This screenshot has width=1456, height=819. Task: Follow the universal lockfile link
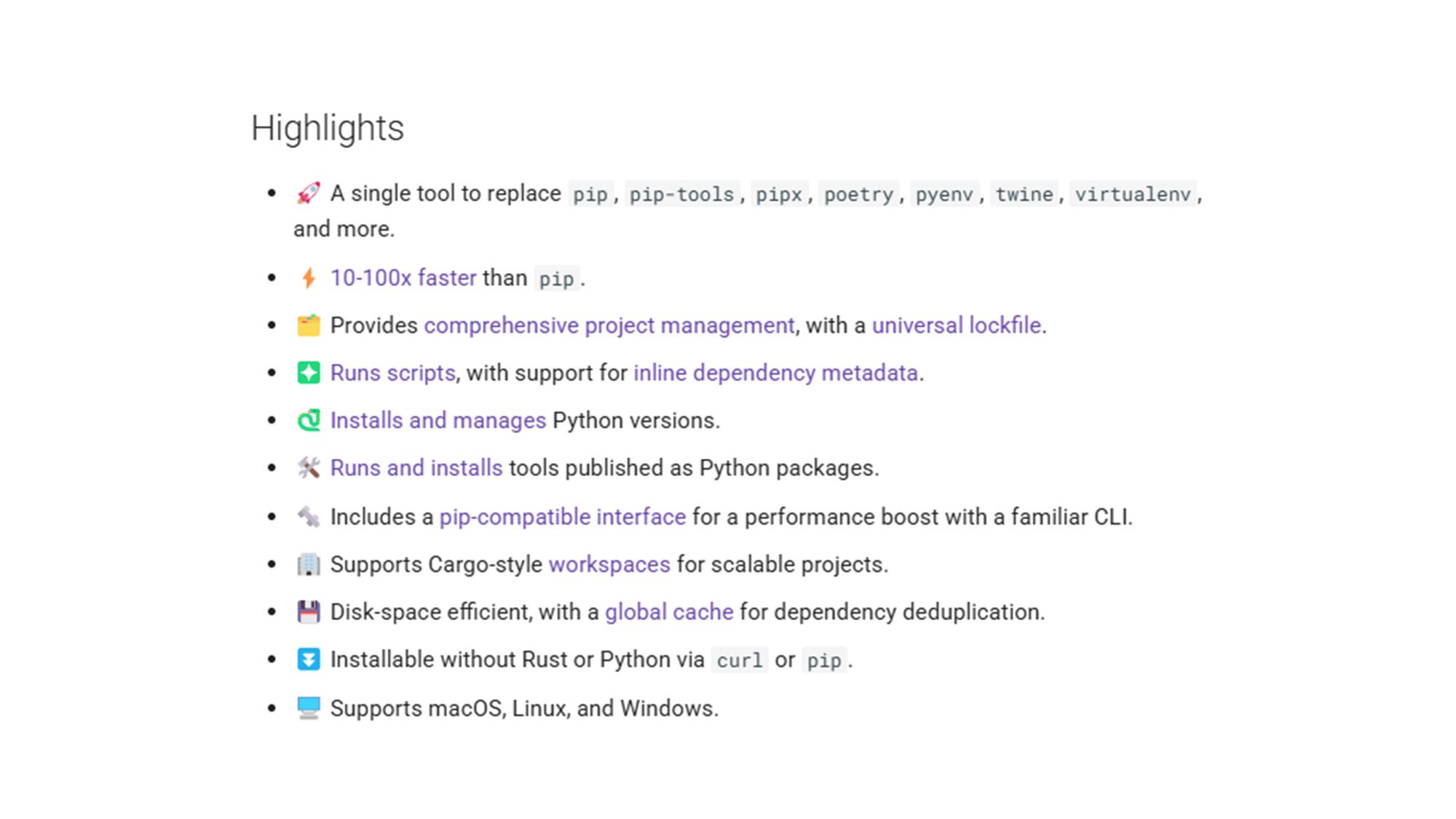point(957,325)
